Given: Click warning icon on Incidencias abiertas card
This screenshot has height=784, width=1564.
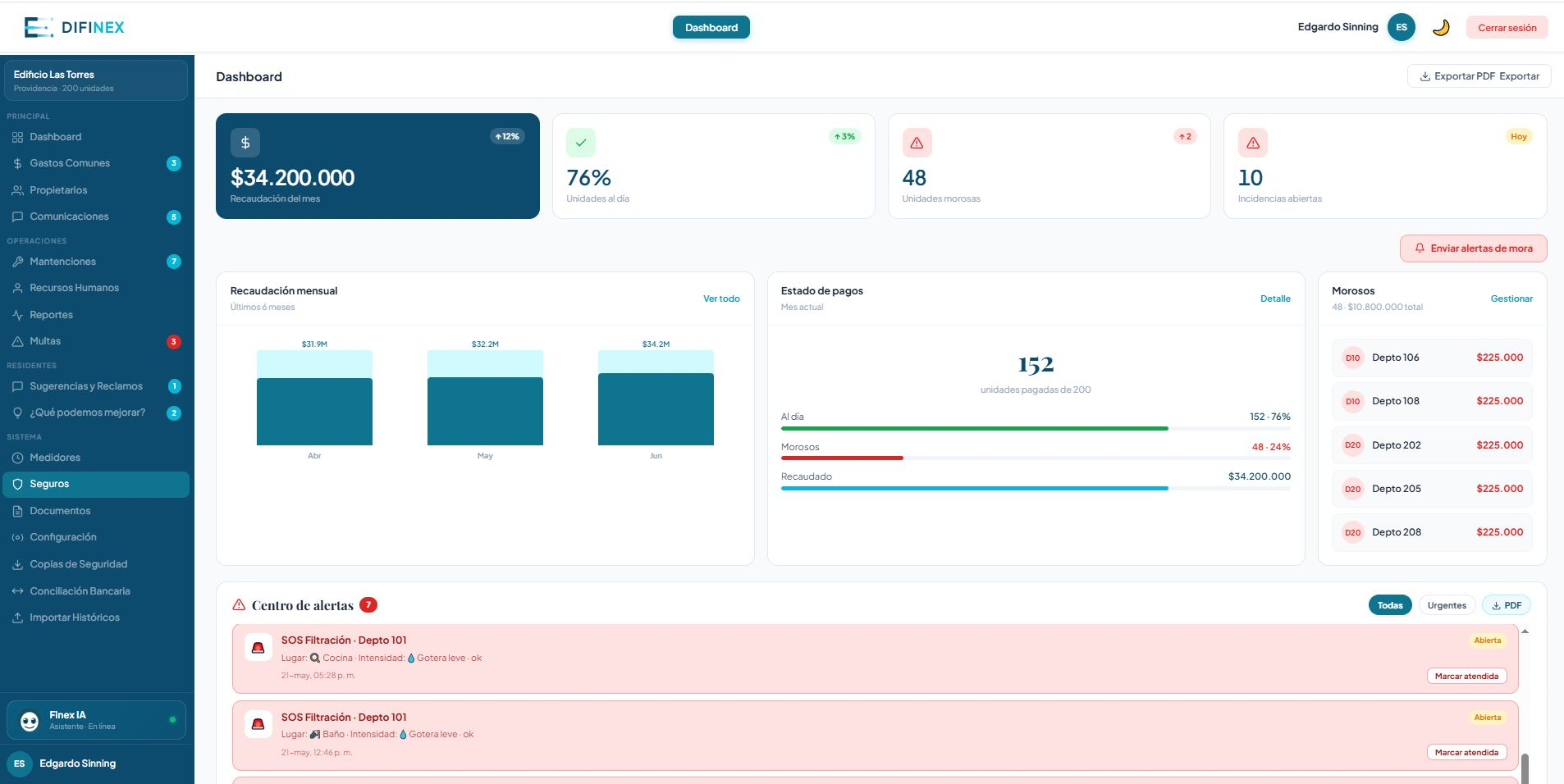Looking at the screenshot, I should 1253,143.
